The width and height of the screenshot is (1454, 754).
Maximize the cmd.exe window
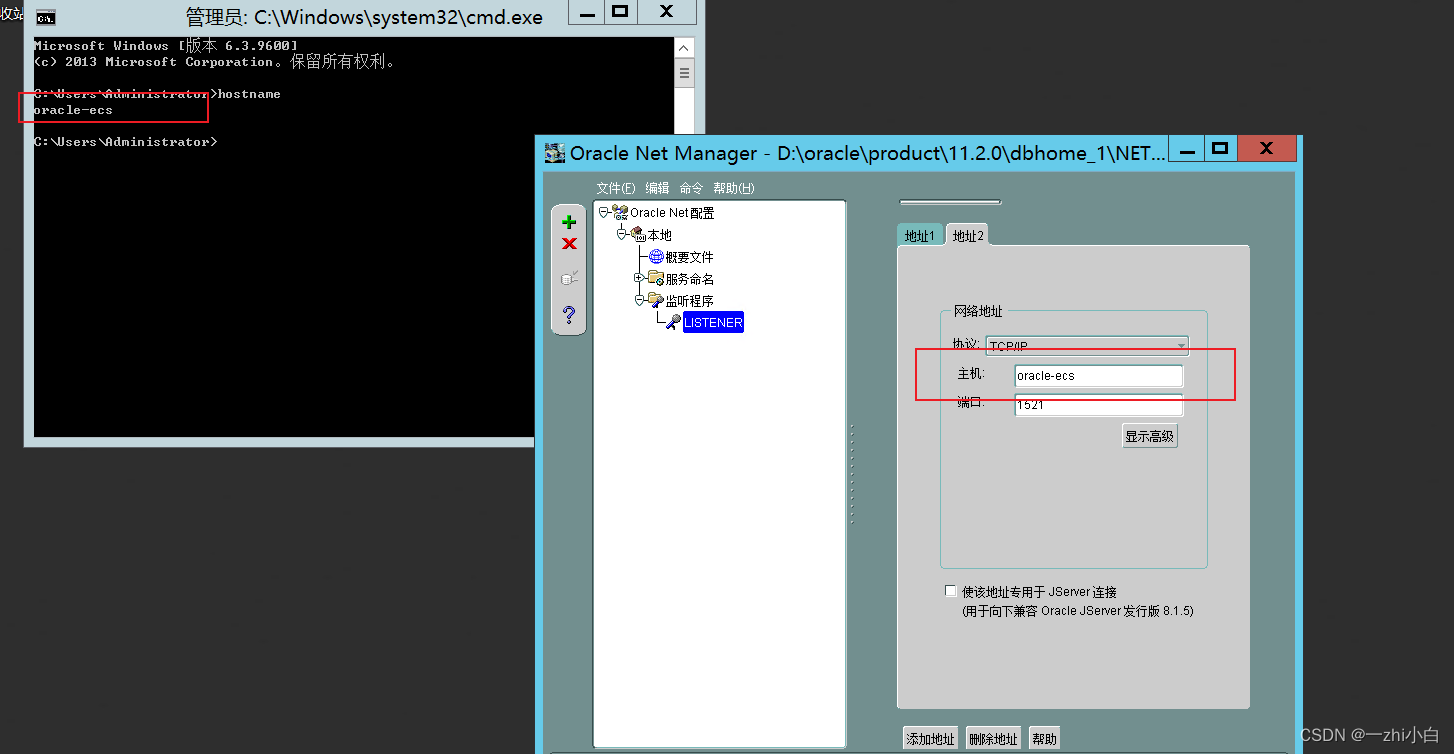620,12
